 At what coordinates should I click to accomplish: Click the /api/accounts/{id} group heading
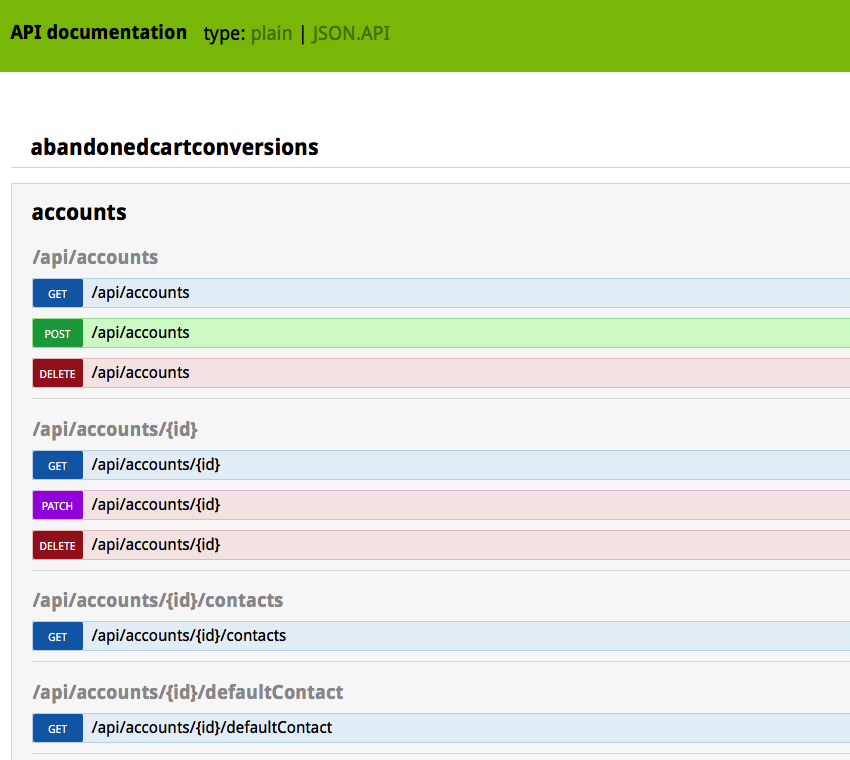coord(115,429)
